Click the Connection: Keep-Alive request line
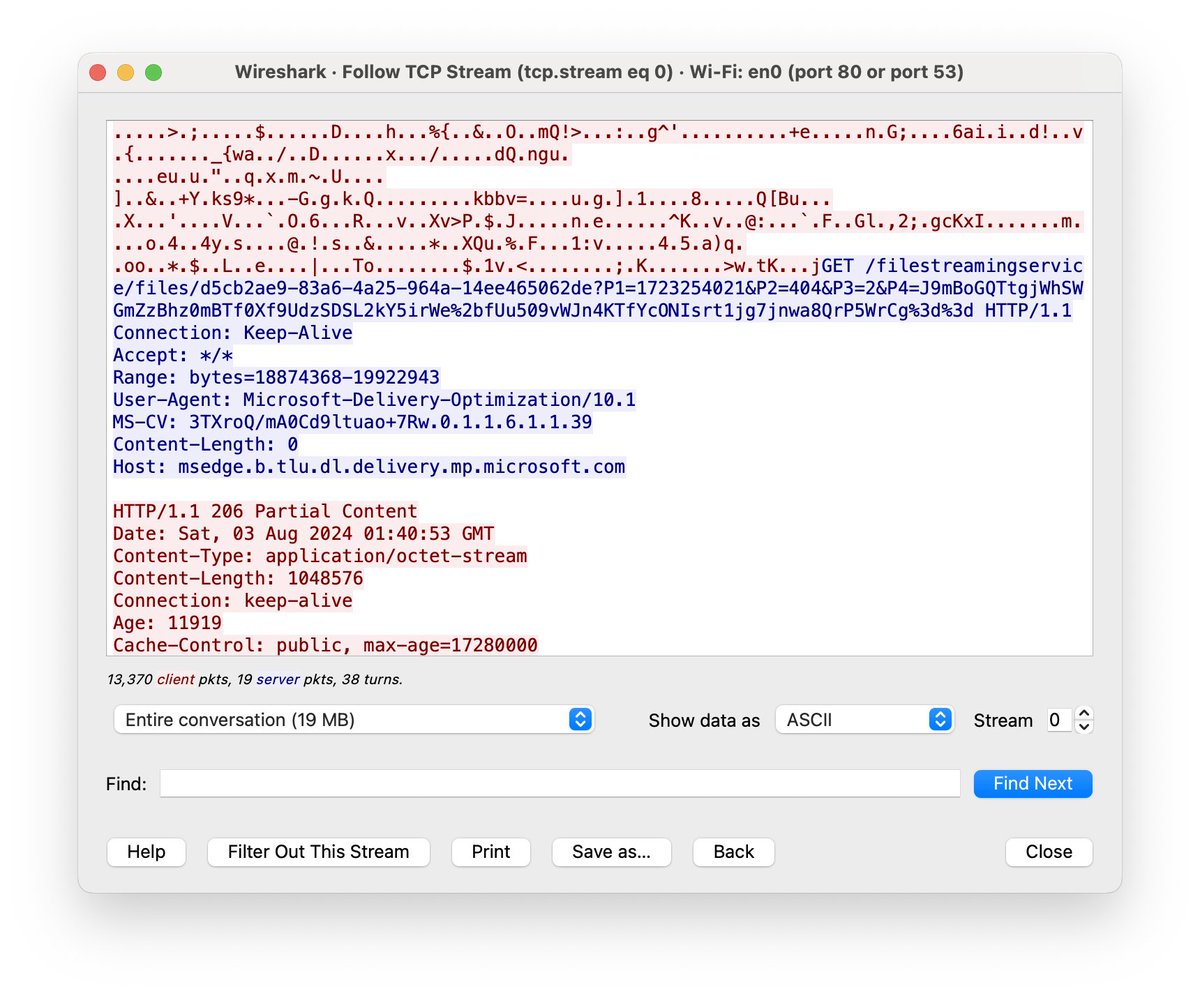Viewport: 1200px width, 996px height. point(233,333)
